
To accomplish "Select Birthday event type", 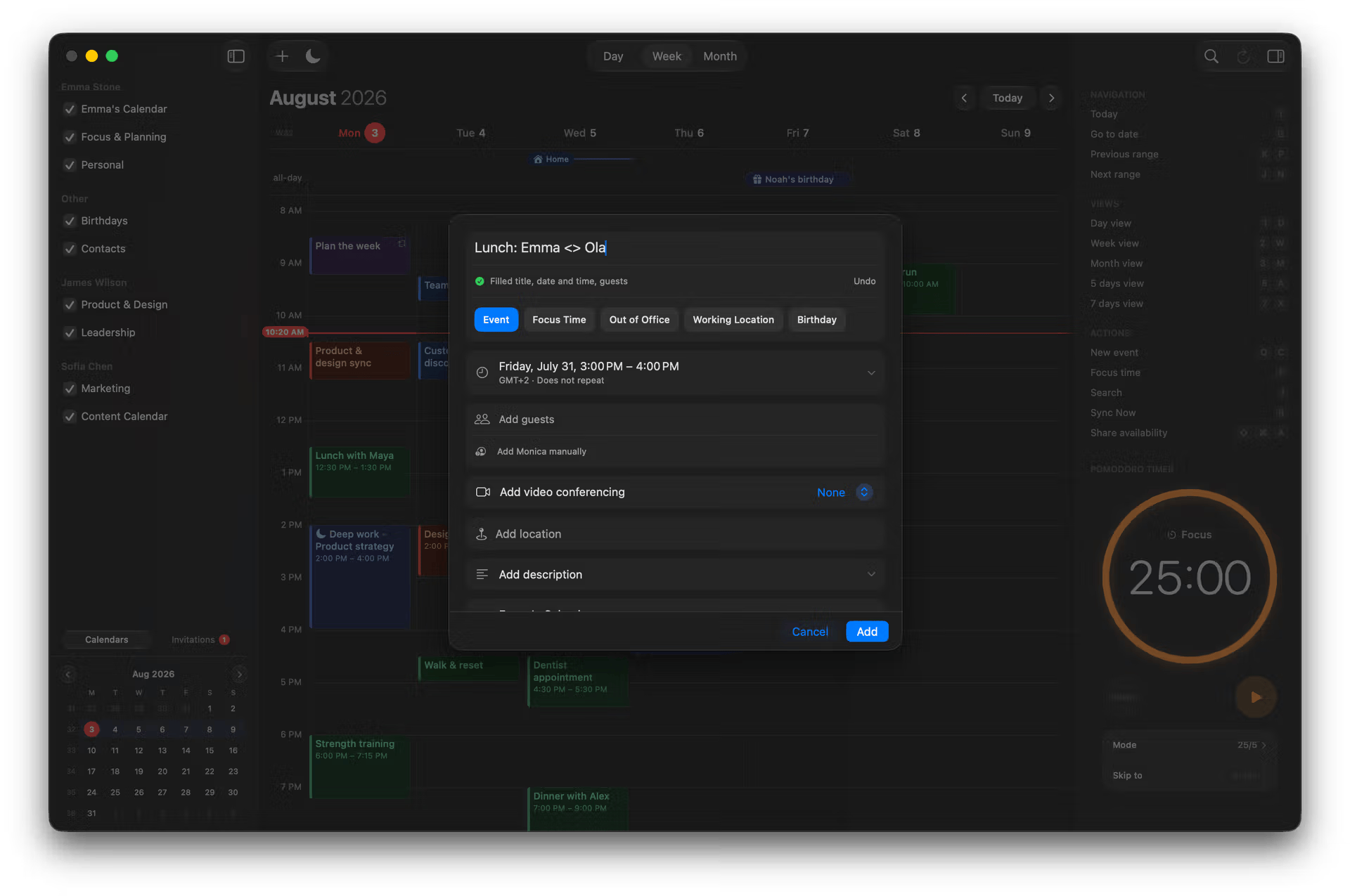I will coord(816,320).
